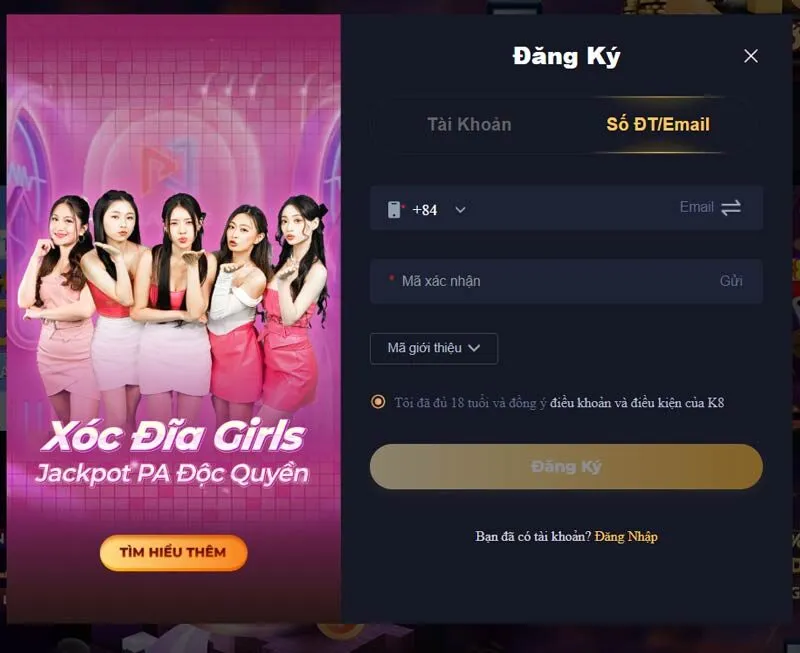800x653 pixels.
Task: Click the phone icon beside +84
Action: [394, 210]
